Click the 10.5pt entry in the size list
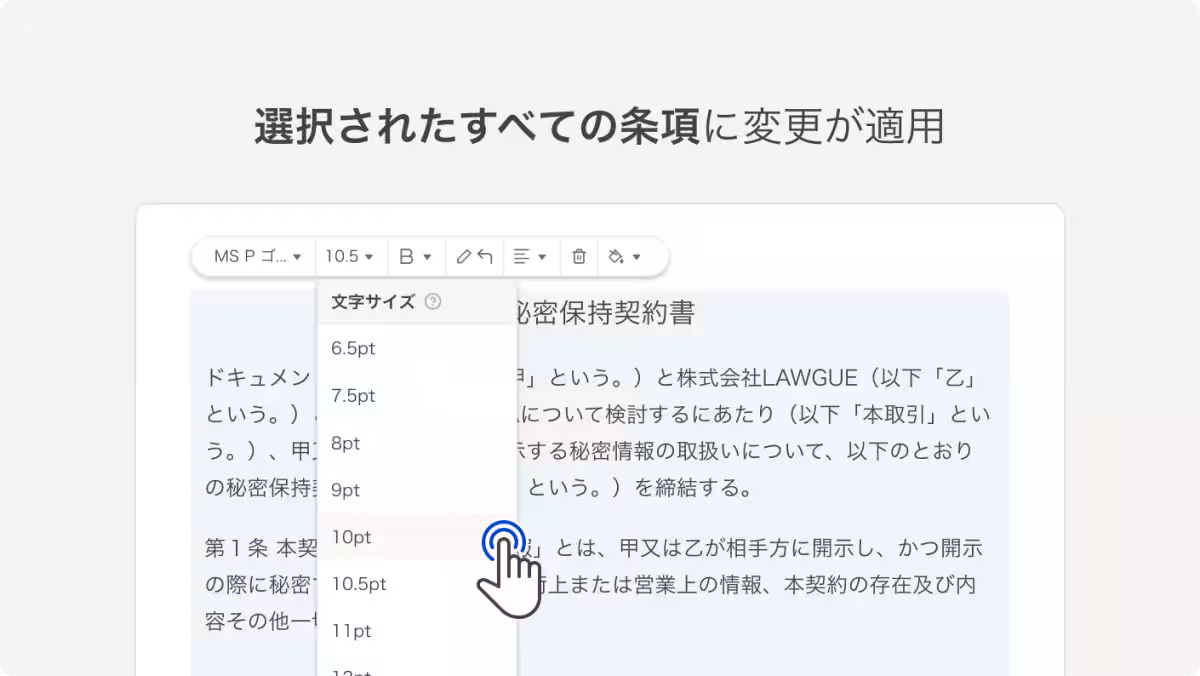This screenshot has height=676, width=1200. 356,584
